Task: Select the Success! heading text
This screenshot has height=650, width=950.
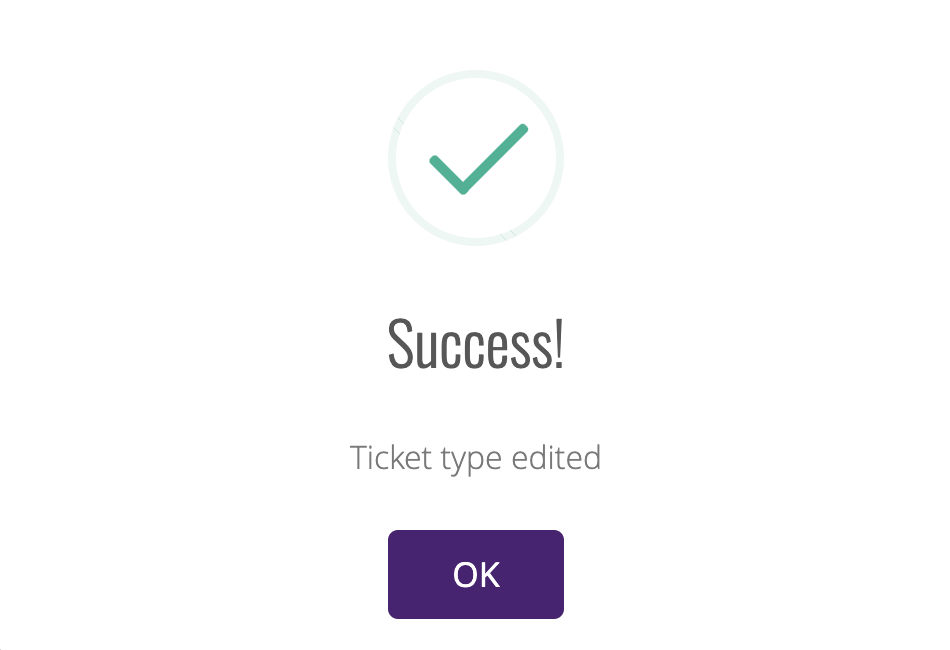Action: 476,343
